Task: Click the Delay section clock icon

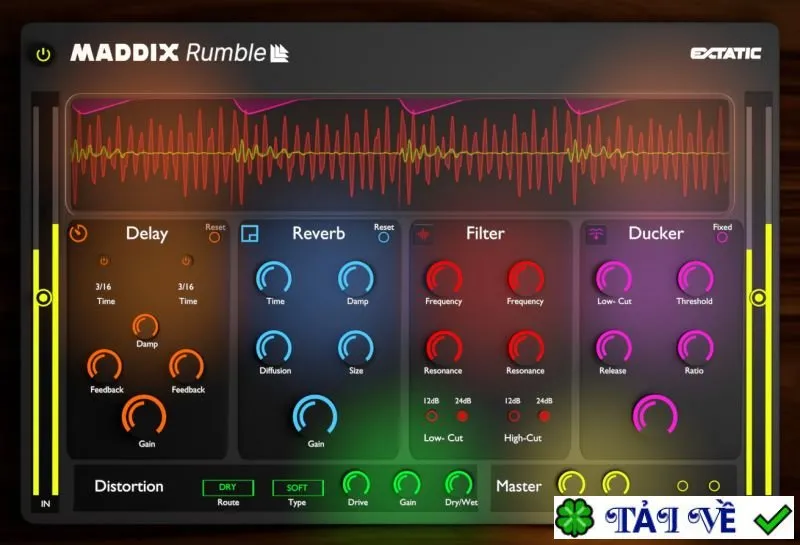Action: click(x=78, y=234)
